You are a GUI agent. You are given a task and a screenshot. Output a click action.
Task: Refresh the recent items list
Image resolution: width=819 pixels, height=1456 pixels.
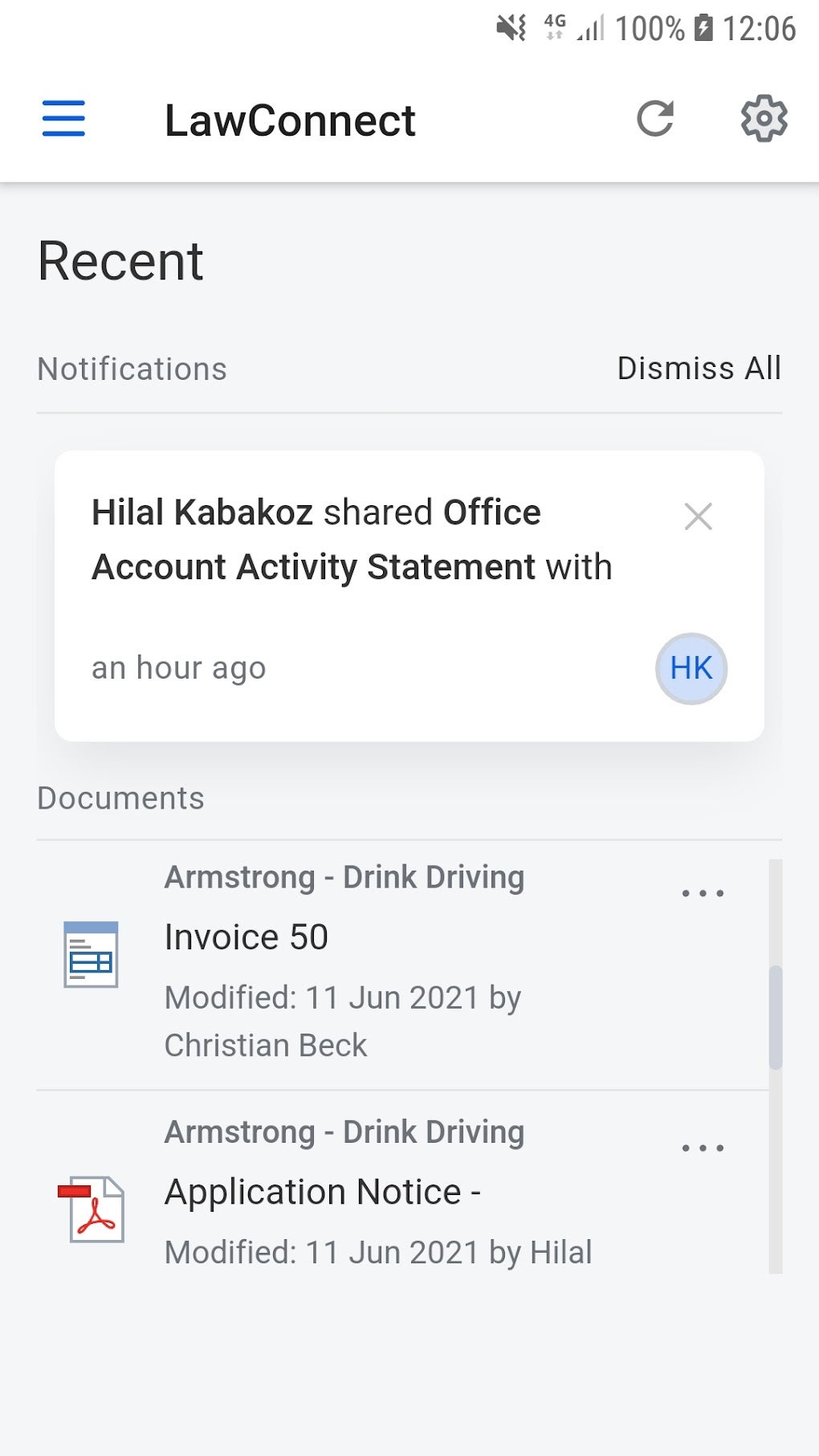click(x=655, y=119)
